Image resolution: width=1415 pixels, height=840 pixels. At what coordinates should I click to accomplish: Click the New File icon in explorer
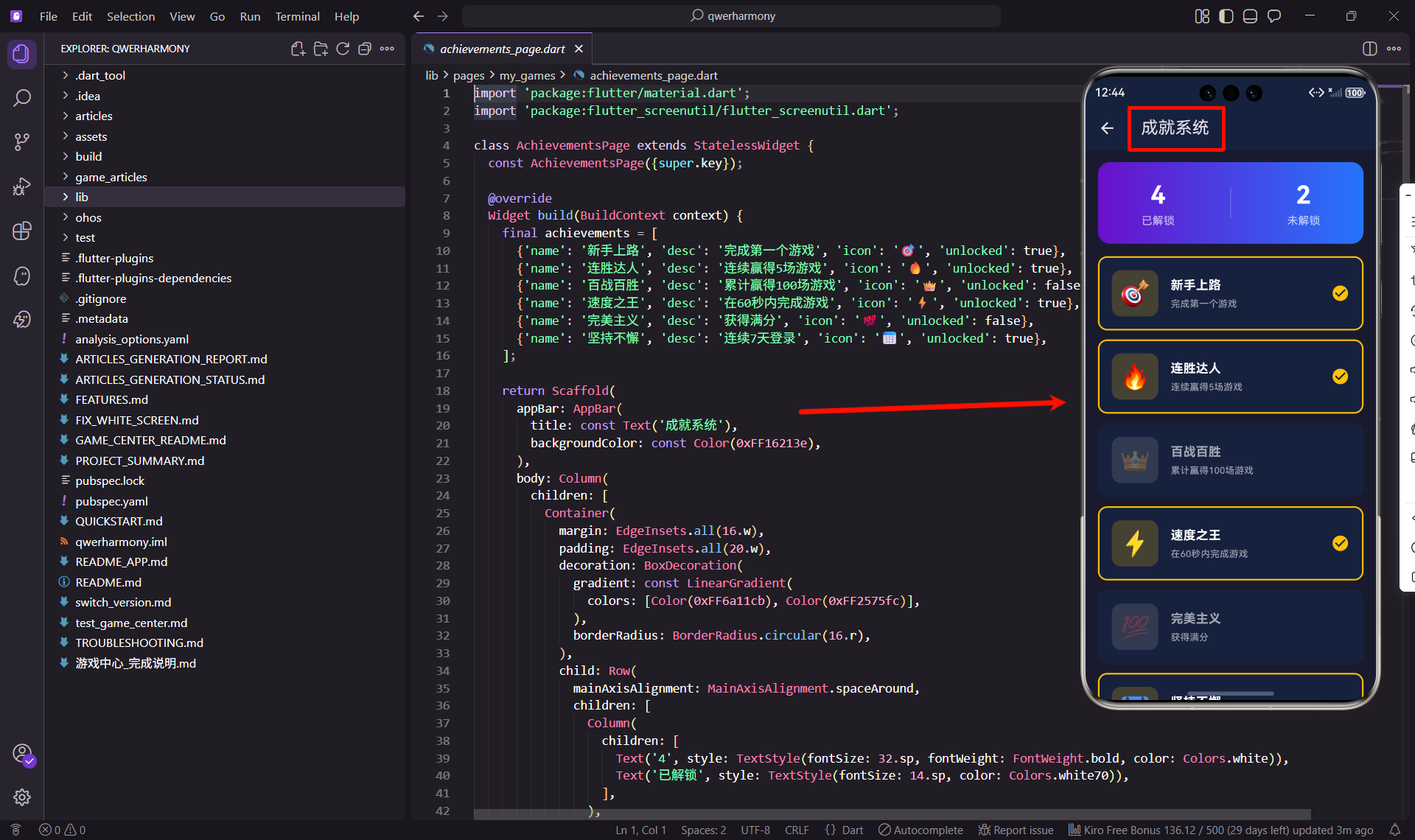pyautogui.click(x=298, y=49)
